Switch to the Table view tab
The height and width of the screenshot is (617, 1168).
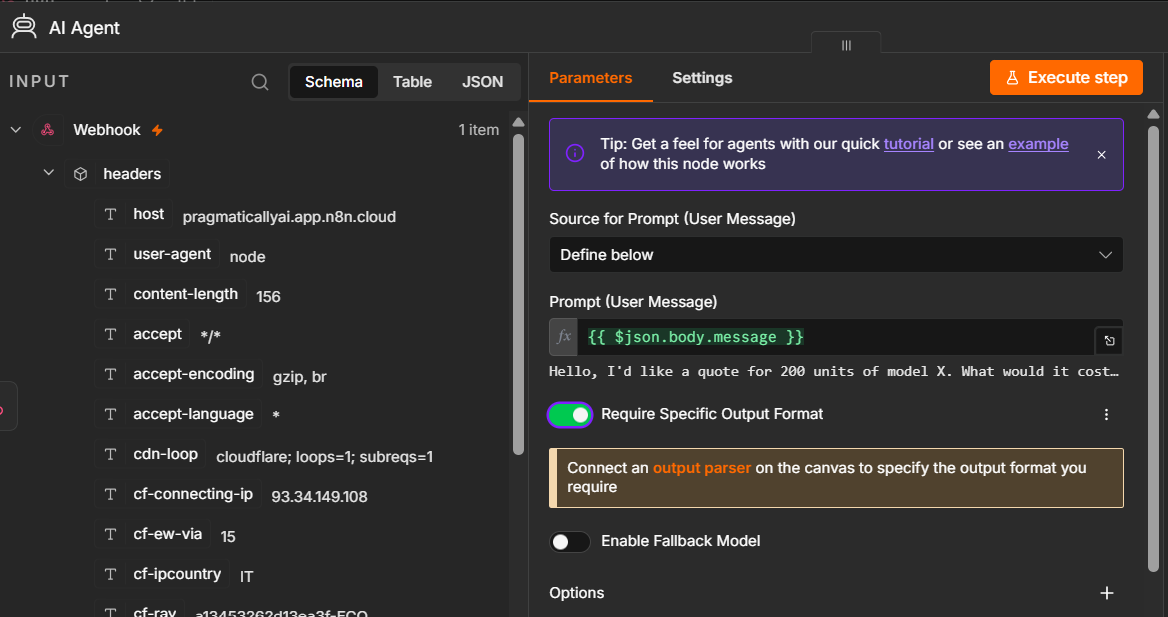413,82
